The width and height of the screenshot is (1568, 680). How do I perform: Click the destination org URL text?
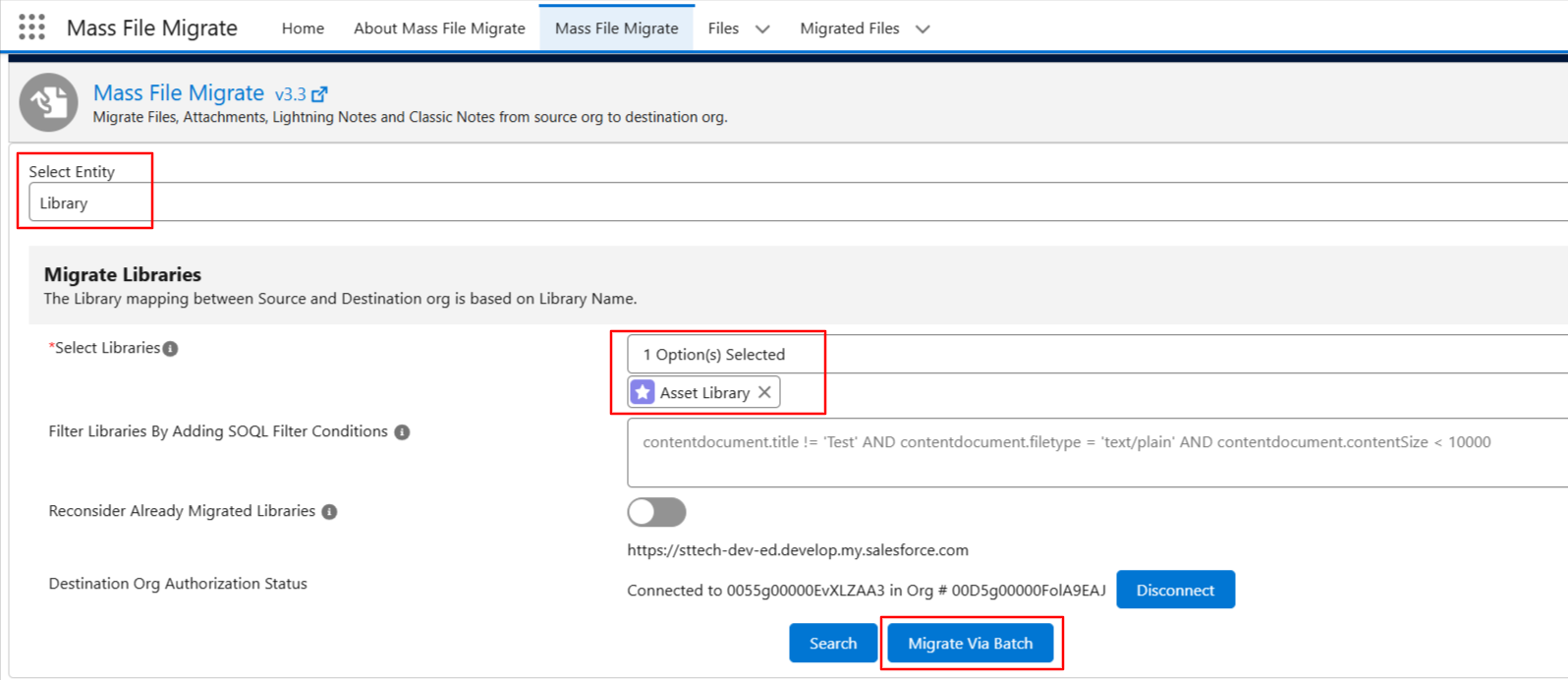click(798, 550)
